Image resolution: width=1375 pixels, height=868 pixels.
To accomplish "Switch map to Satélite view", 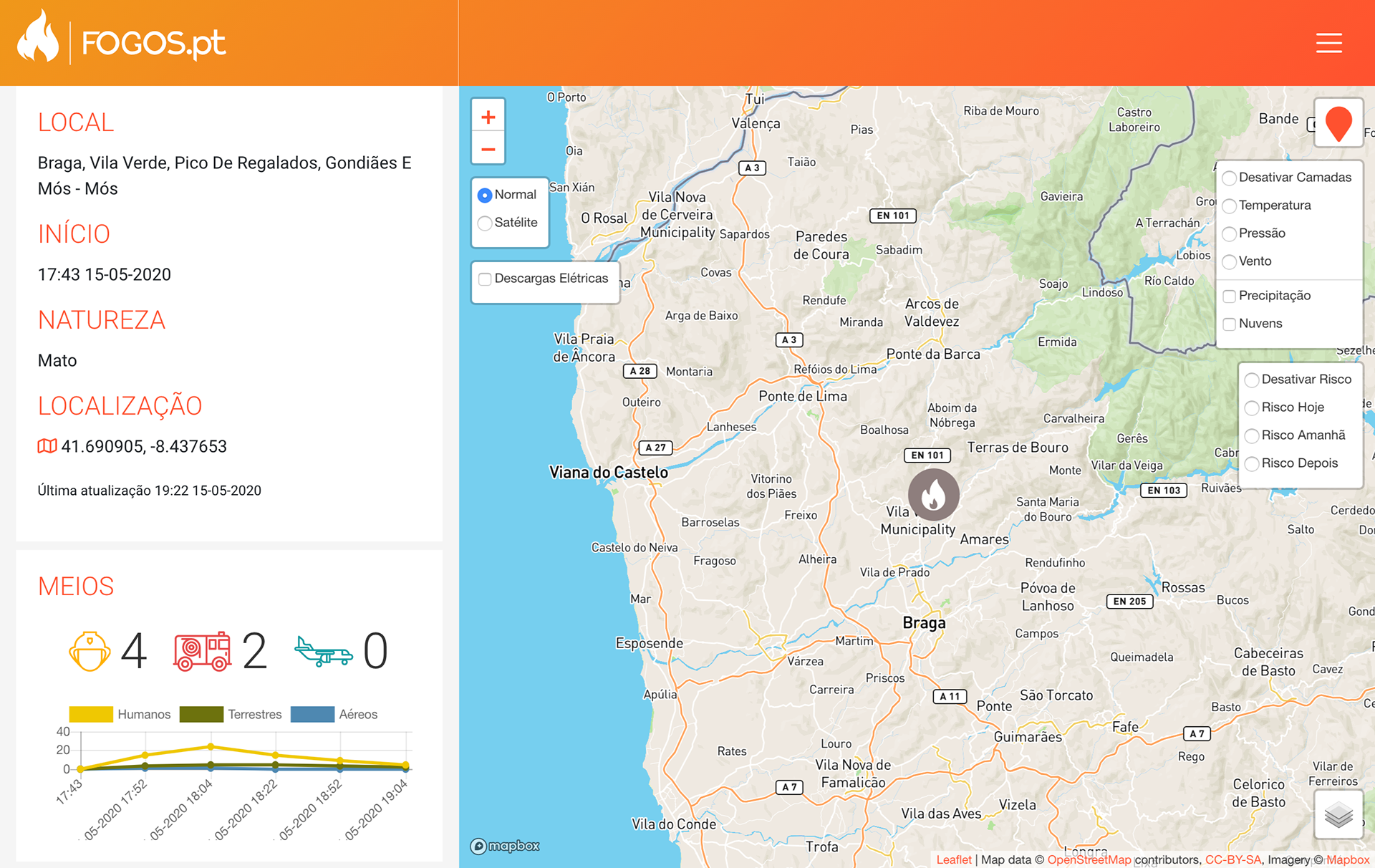I will point(485,223).
